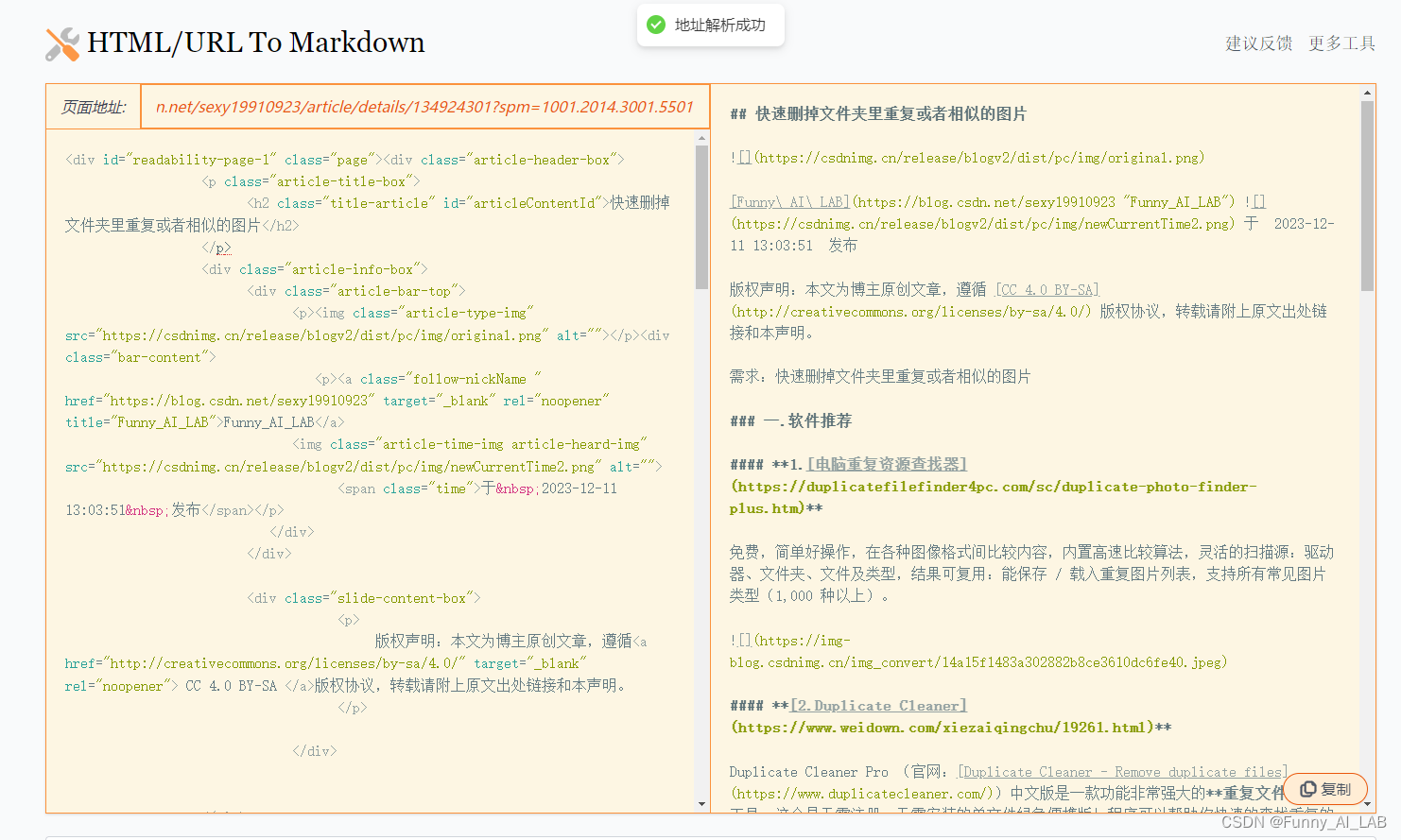
Task: Click the page address URL input field
Action: point(424,107)
